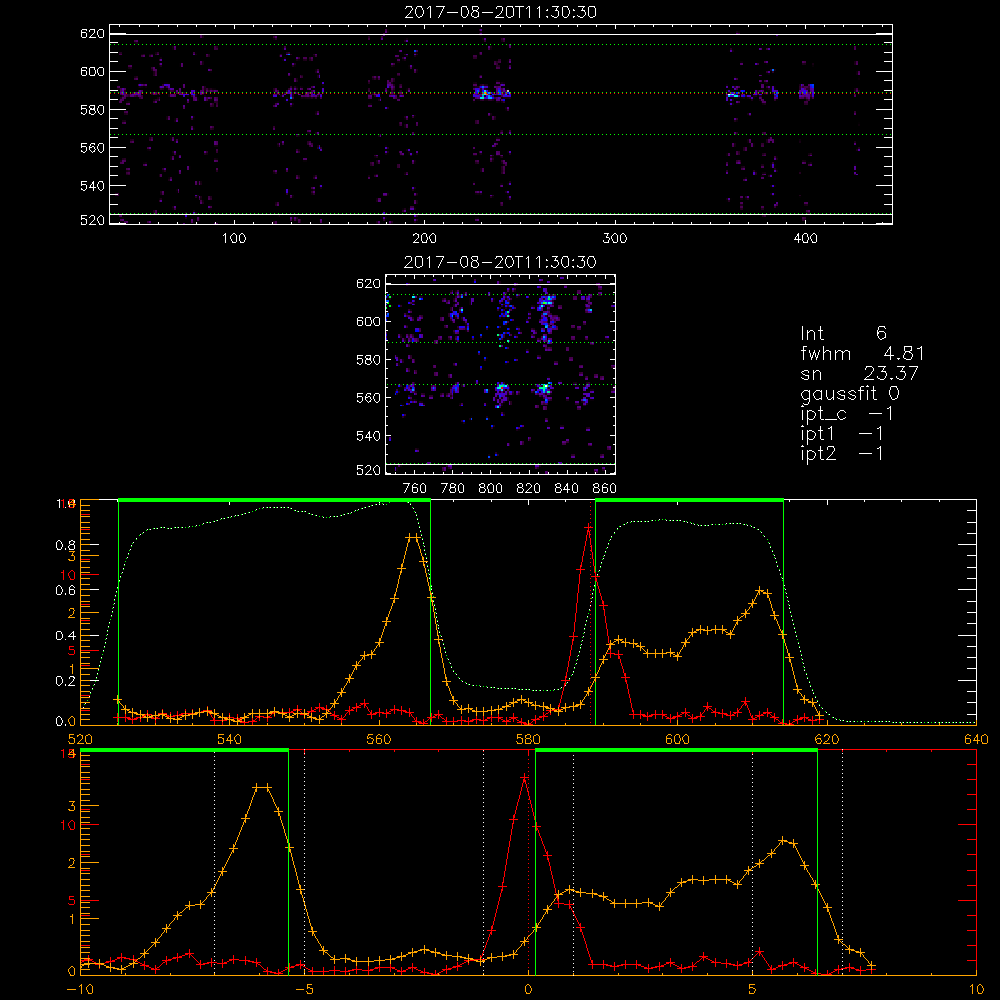Click the red curve peak in the 520–640 plot
This screenshot has width=1000, height=1000.
588,527
